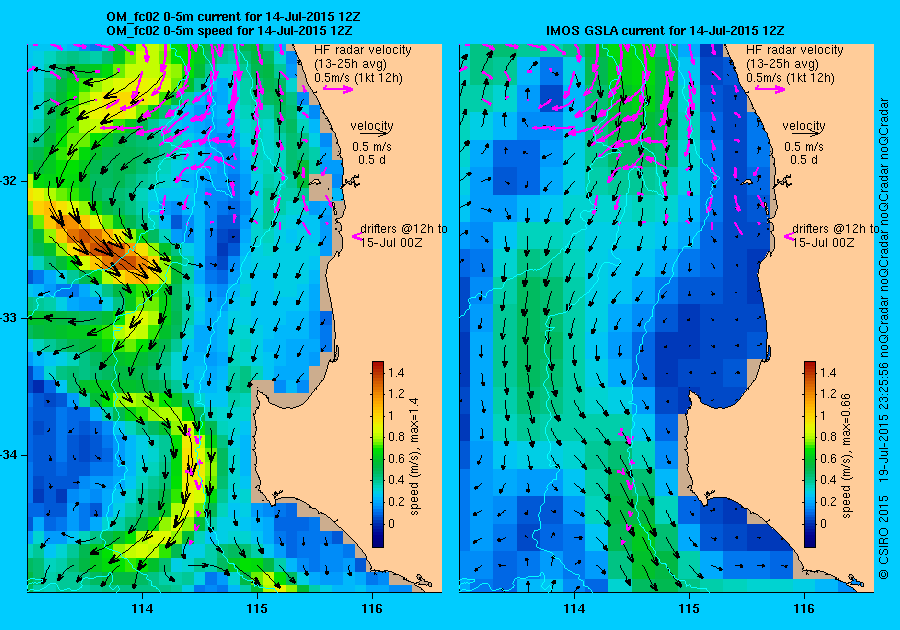Select the 'velocity' label on left map
This screenshot has width=900, height=630.
point(371,125)
